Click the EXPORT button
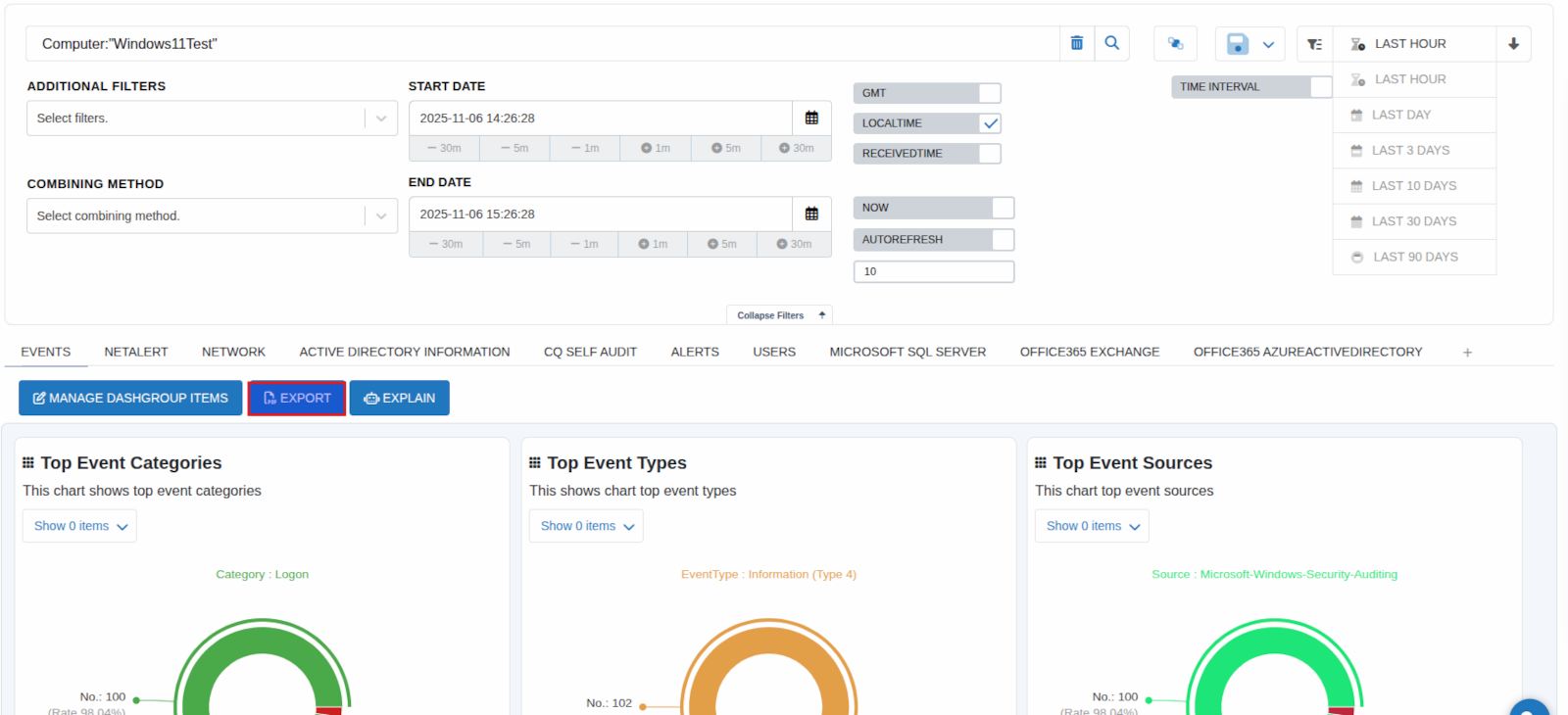Viewport: 1568px width, 715px height. pos(297,398)
